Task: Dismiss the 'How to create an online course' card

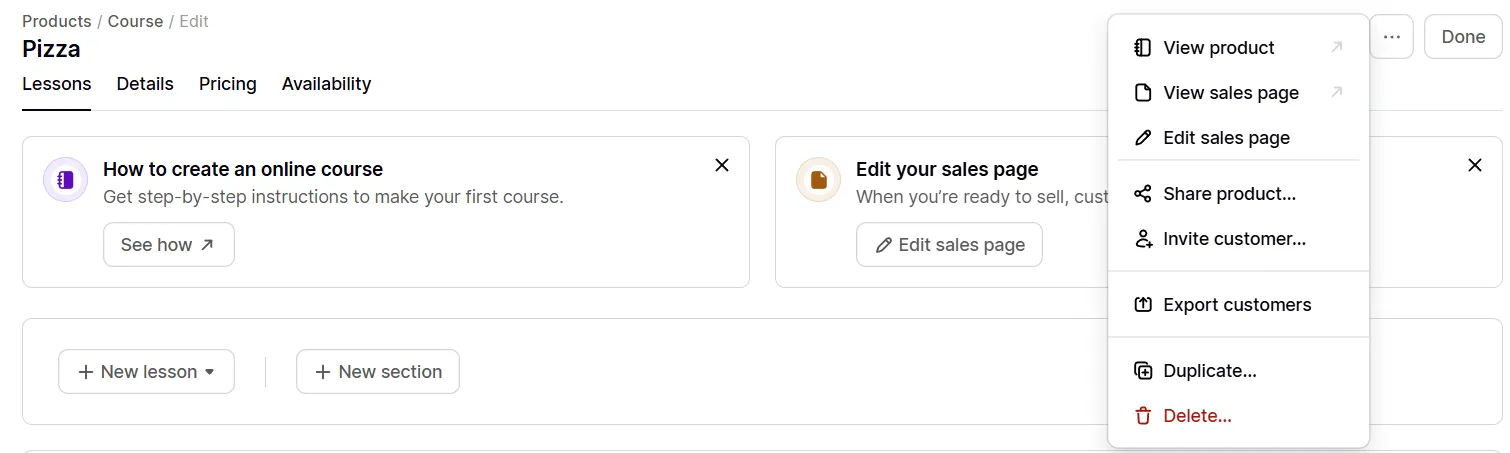Action: pyautogui.click(x=722, y=165)
